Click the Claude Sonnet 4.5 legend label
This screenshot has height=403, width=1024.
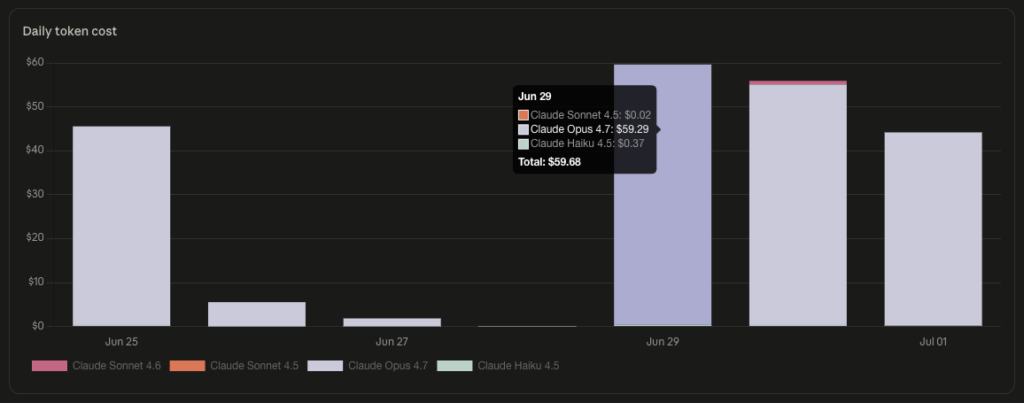254,366
